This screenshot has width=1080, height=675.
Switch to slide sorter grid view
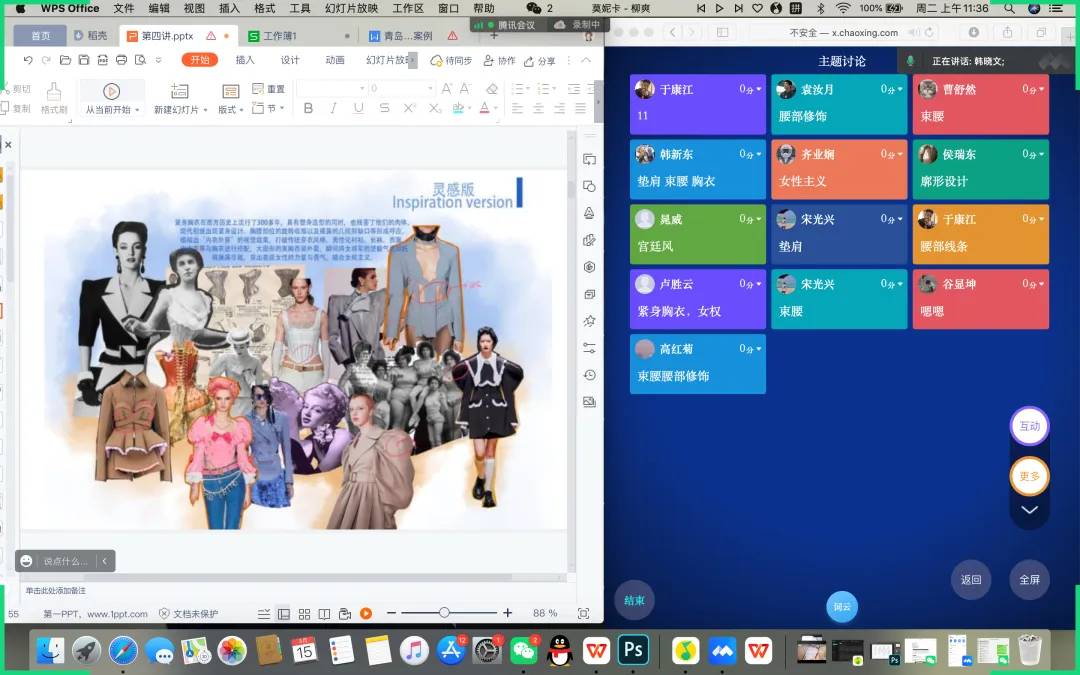(x=304, y=614)
